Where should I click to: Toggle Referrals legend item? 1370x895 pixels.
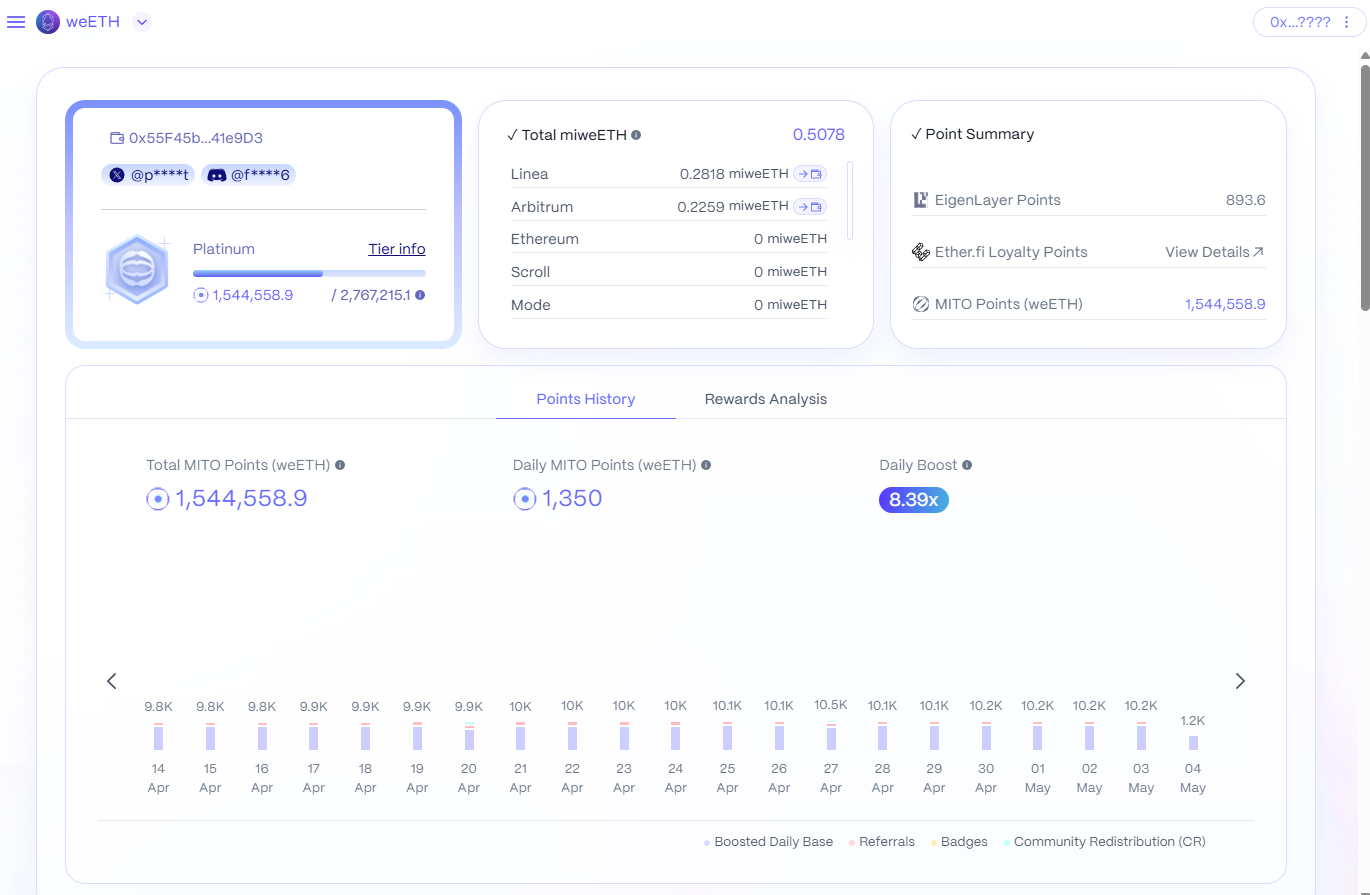coord(881,842)
